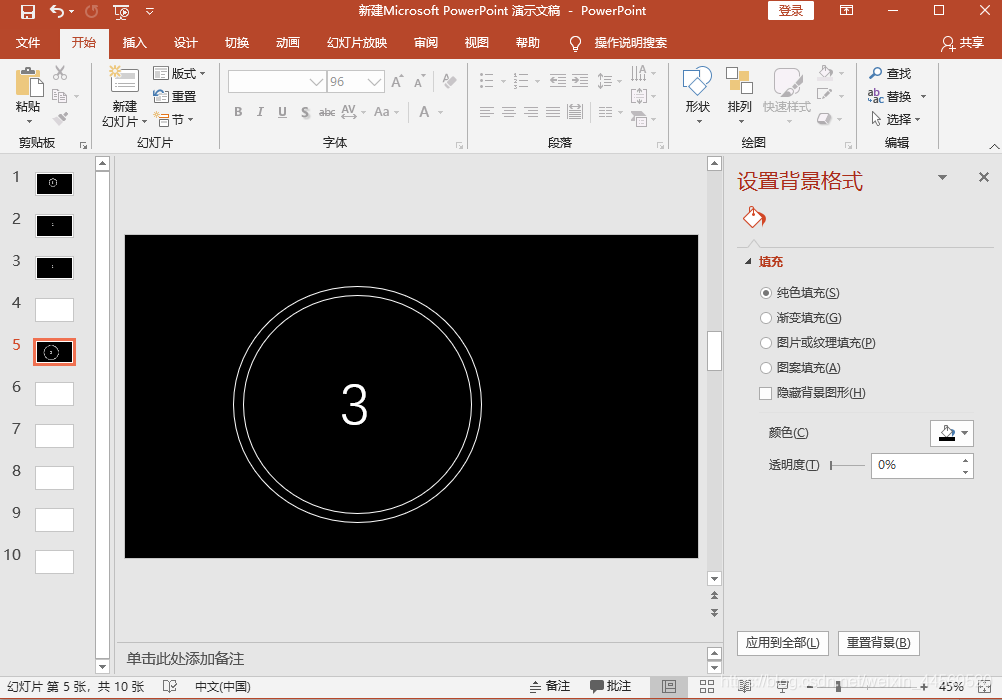Click the Reset (重置) slide button
Viewport: 1002px width, 700px height.
click(x=175, y=97)
